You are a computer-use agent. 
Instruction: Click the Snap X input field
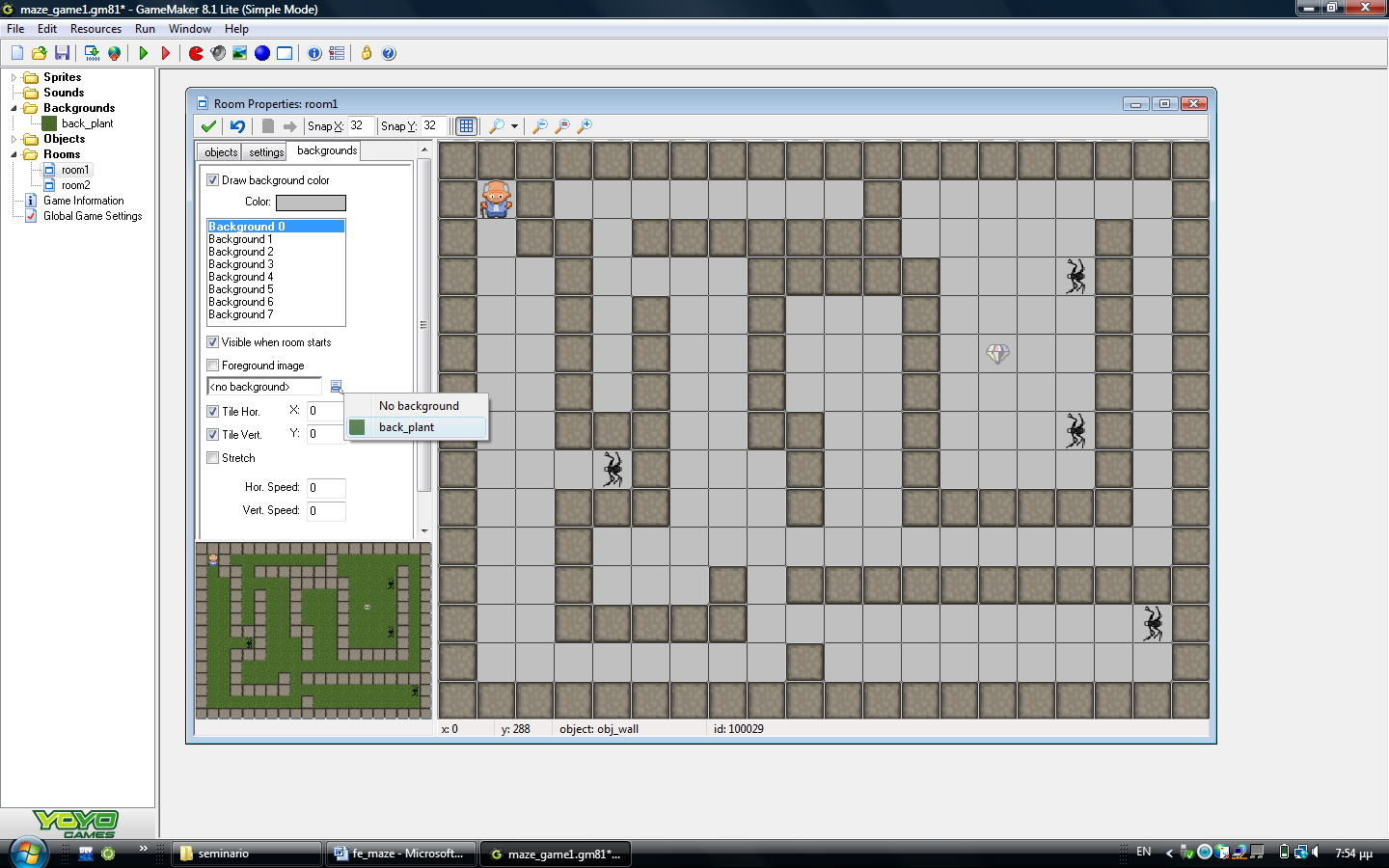point(360,126)
